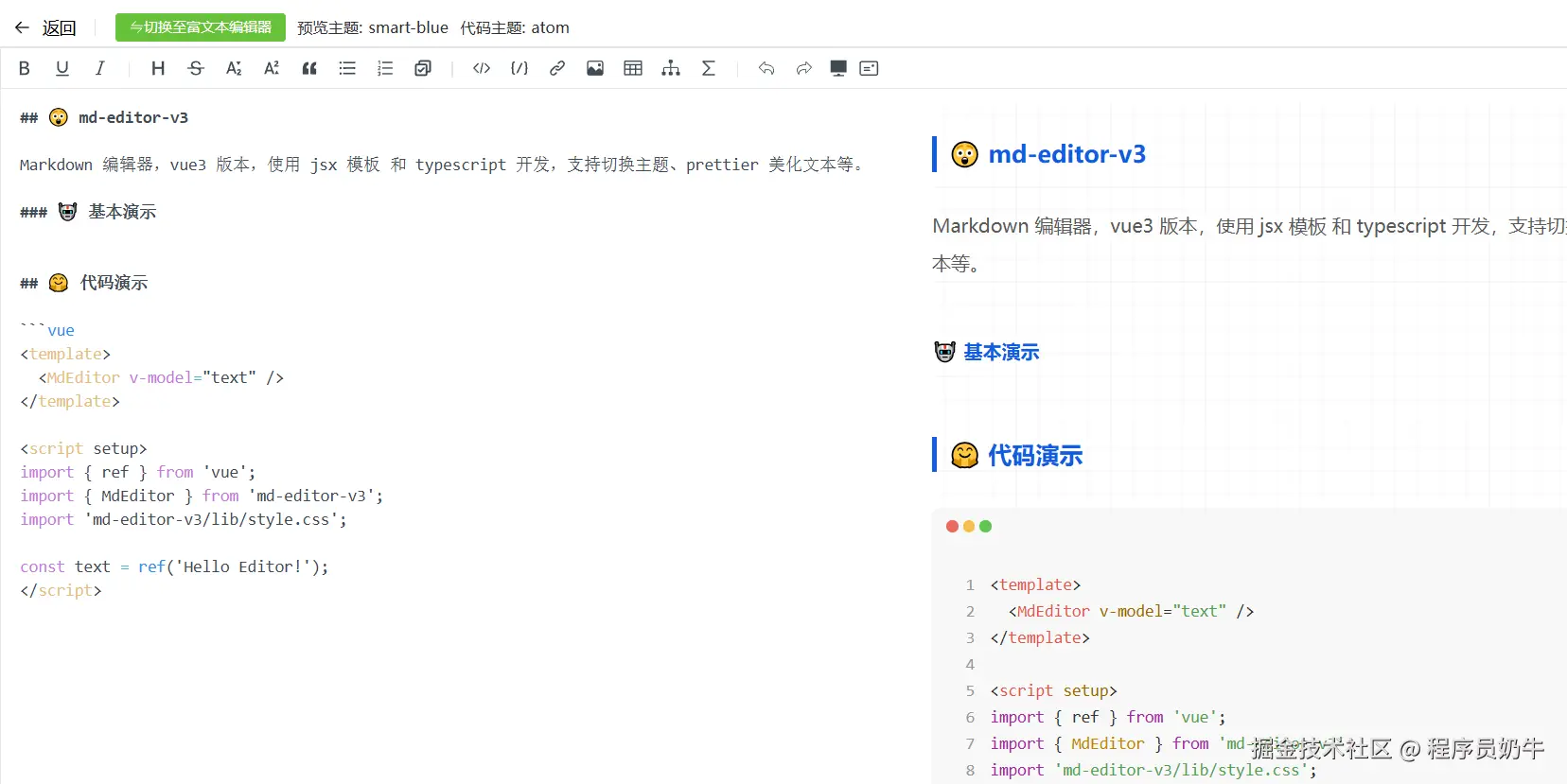
Task: Open the heading (H) tool
Action: pos(158,68)
